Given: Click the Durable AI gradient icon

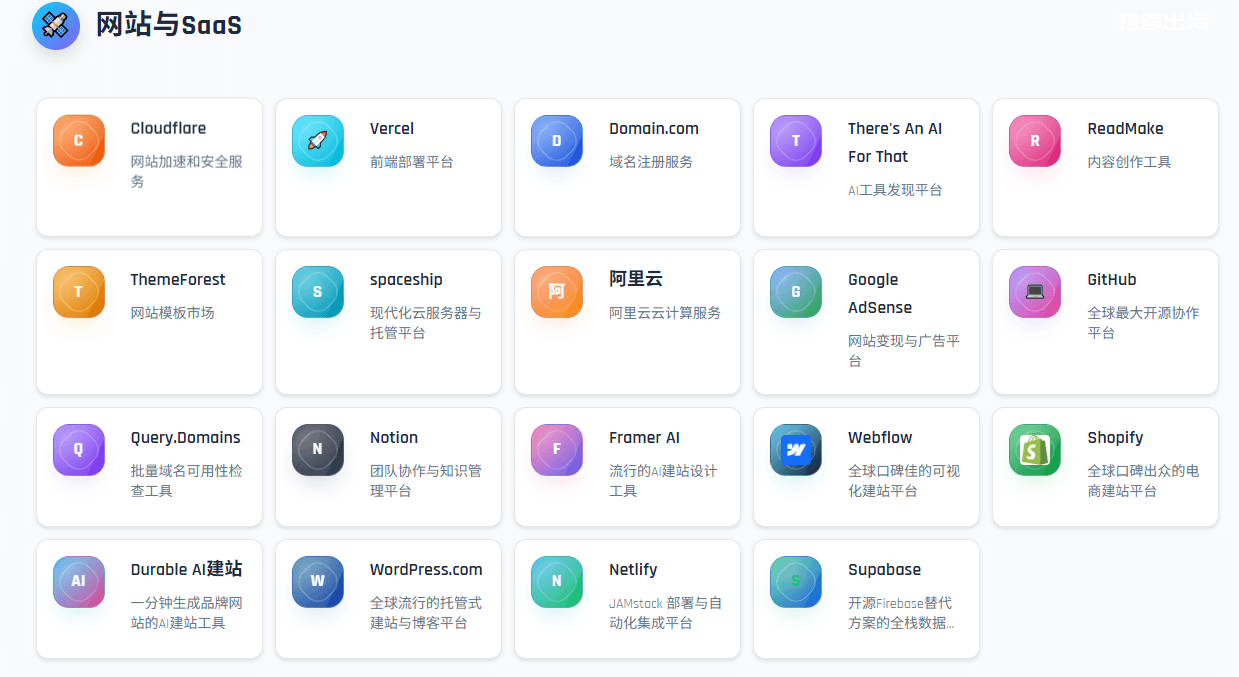Looking at the screenshot, I should click(79, 582).
